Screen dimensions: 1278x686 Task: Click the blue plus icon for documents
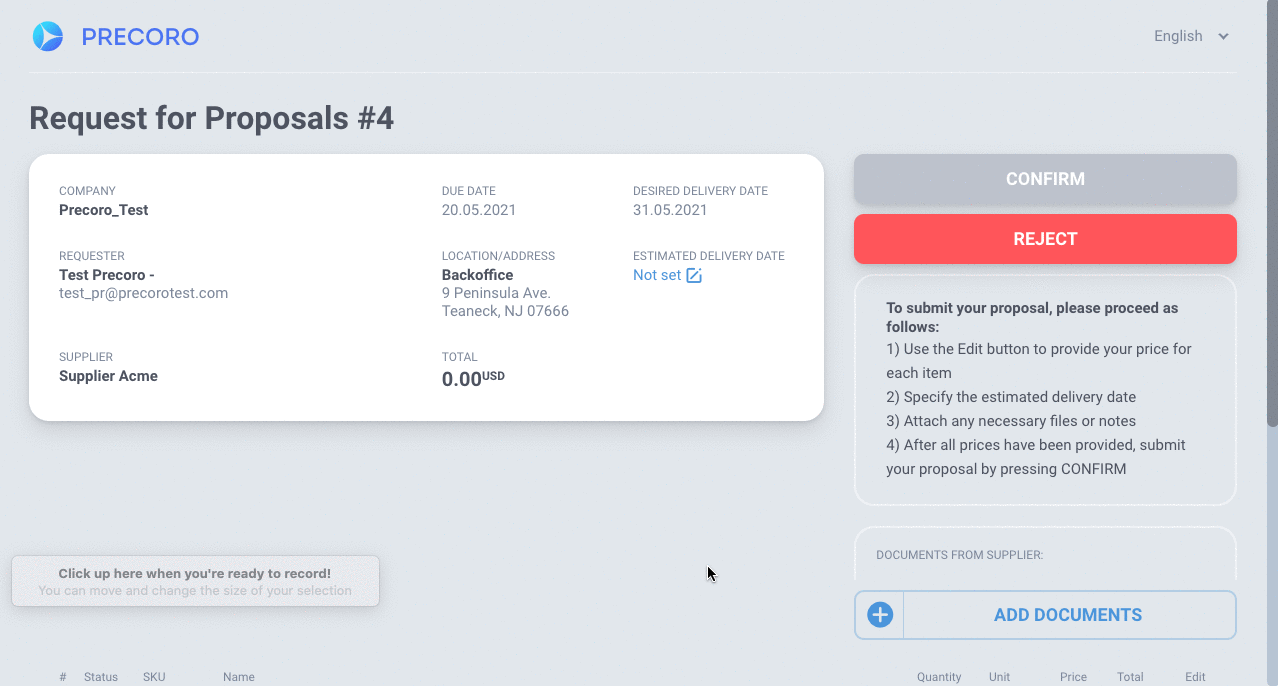[x=880, y=615]
